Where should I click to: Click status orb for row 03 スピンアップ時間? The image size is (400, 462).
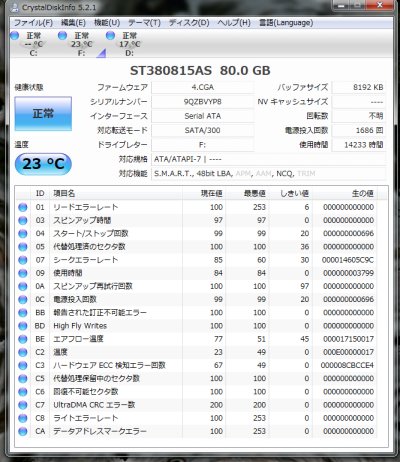point(23,220)
